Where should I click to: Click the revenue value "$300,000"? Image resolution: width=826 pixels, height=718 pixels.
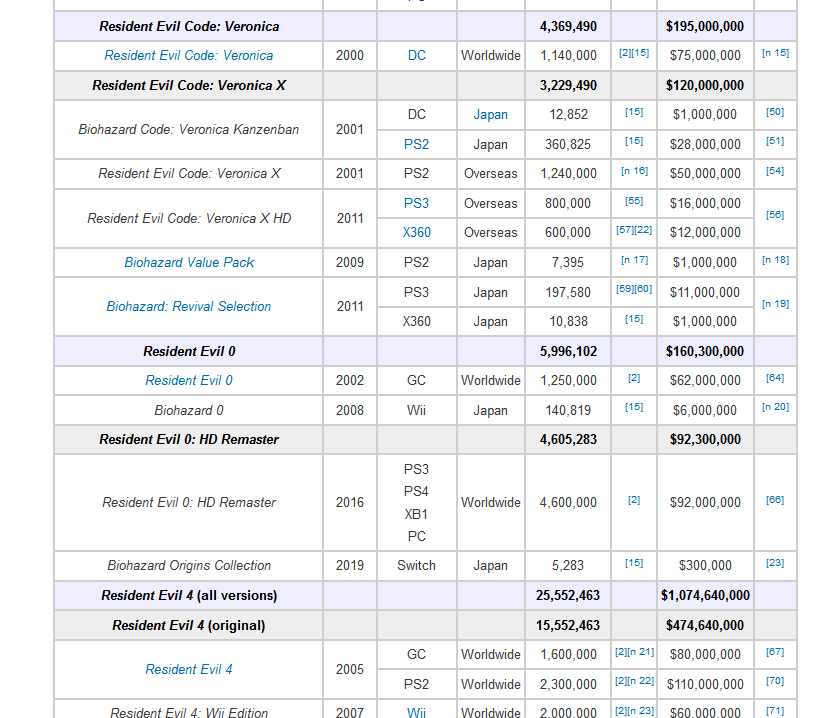[705, 565]
